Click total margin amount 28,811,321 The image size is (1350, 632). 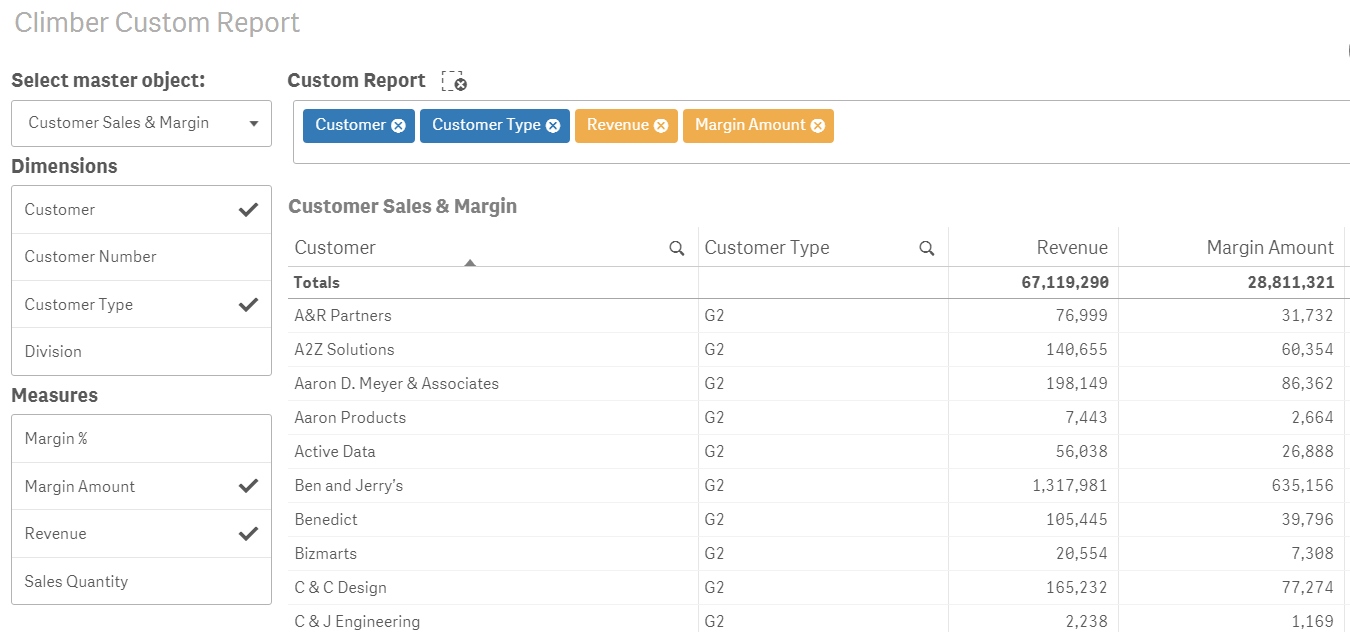(1291, 283)
